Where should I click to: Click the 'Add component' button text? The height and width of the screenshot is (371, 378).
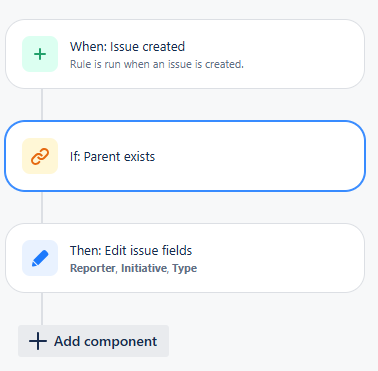[x=105, y=341]
